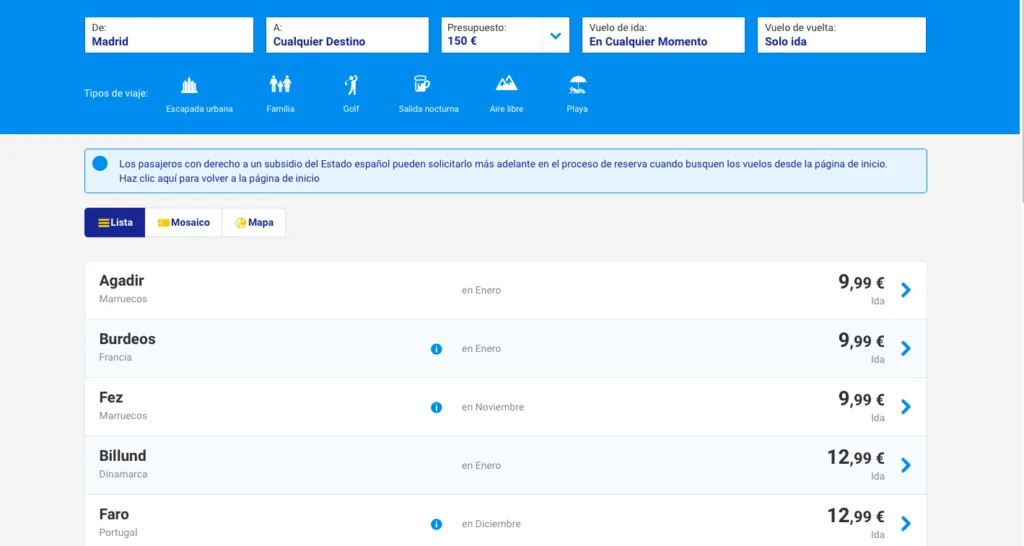Pick the Salida nocturna beer mug icon
Image resolution: width=1024 pixels, height=546 pixels.
click(x=422, y=84)
